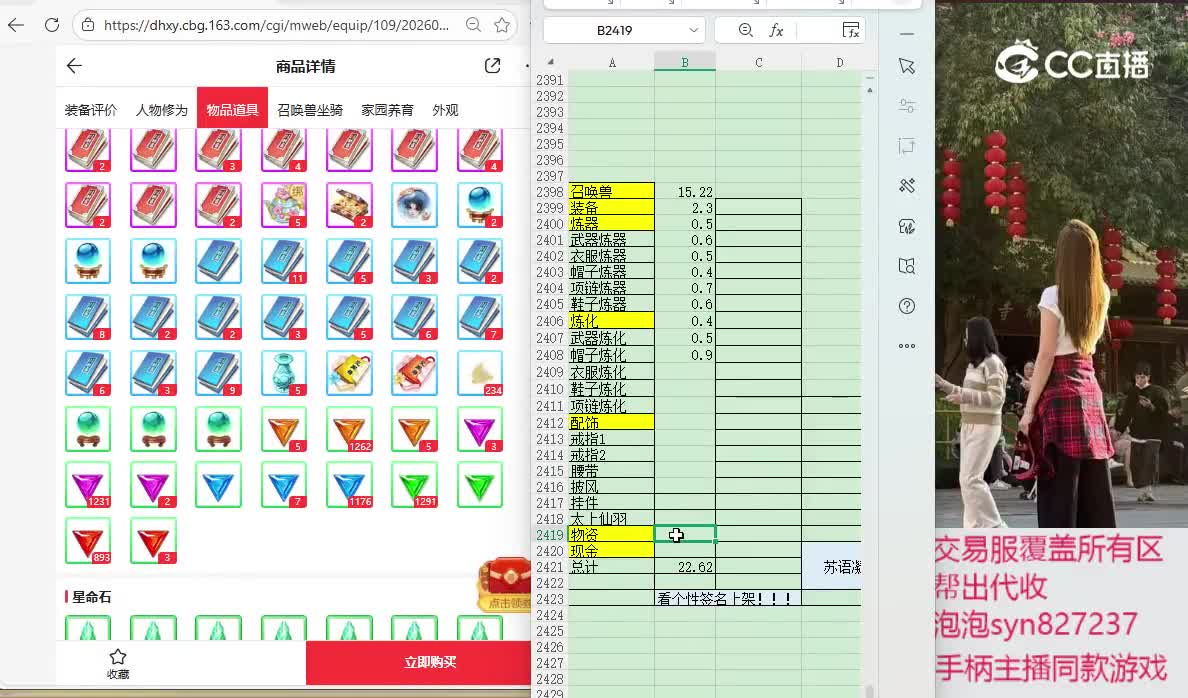This screenshot has width=1188, height=698.
Task: Open the Name Box dropdown arrow
Action: pos(693,30)
